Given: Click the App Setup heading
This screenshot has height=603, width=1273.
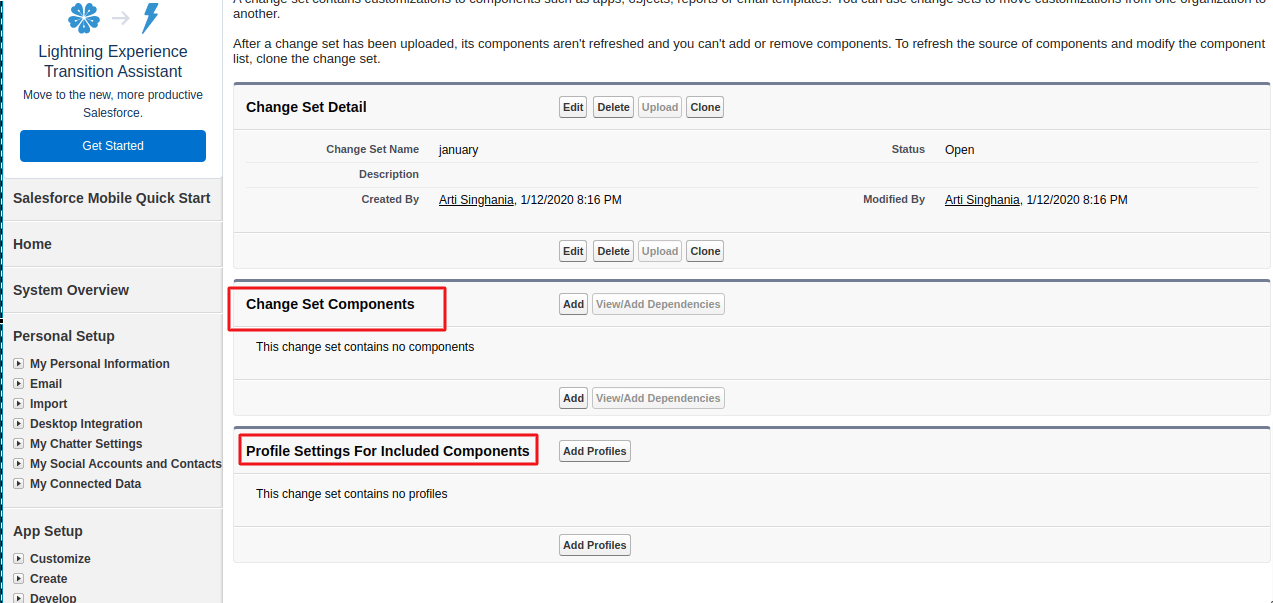Looking at the screenshot, I should pos(48,531).
